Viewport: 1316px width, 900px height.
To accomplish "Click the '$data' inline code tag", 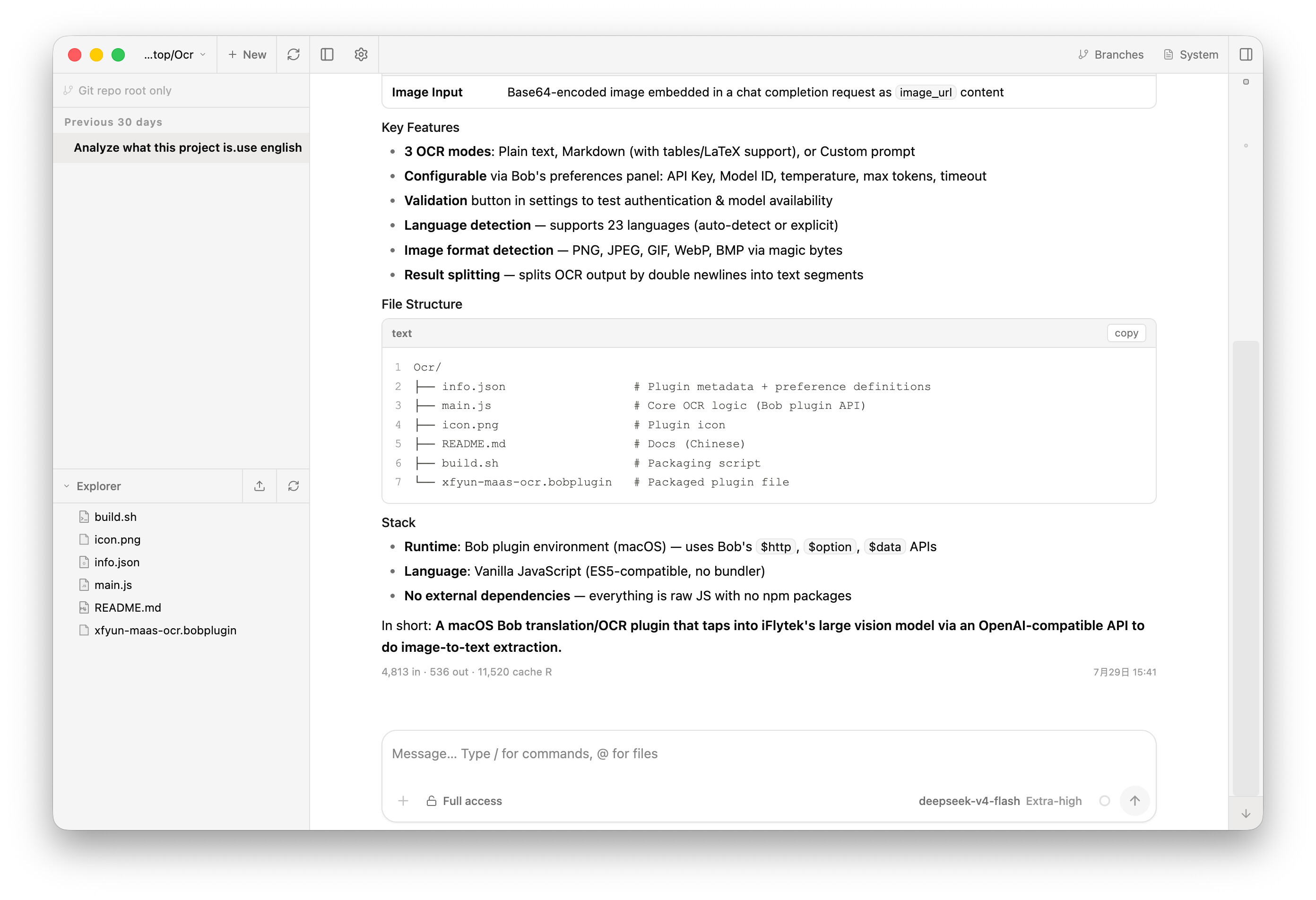I will coord(884,546).
